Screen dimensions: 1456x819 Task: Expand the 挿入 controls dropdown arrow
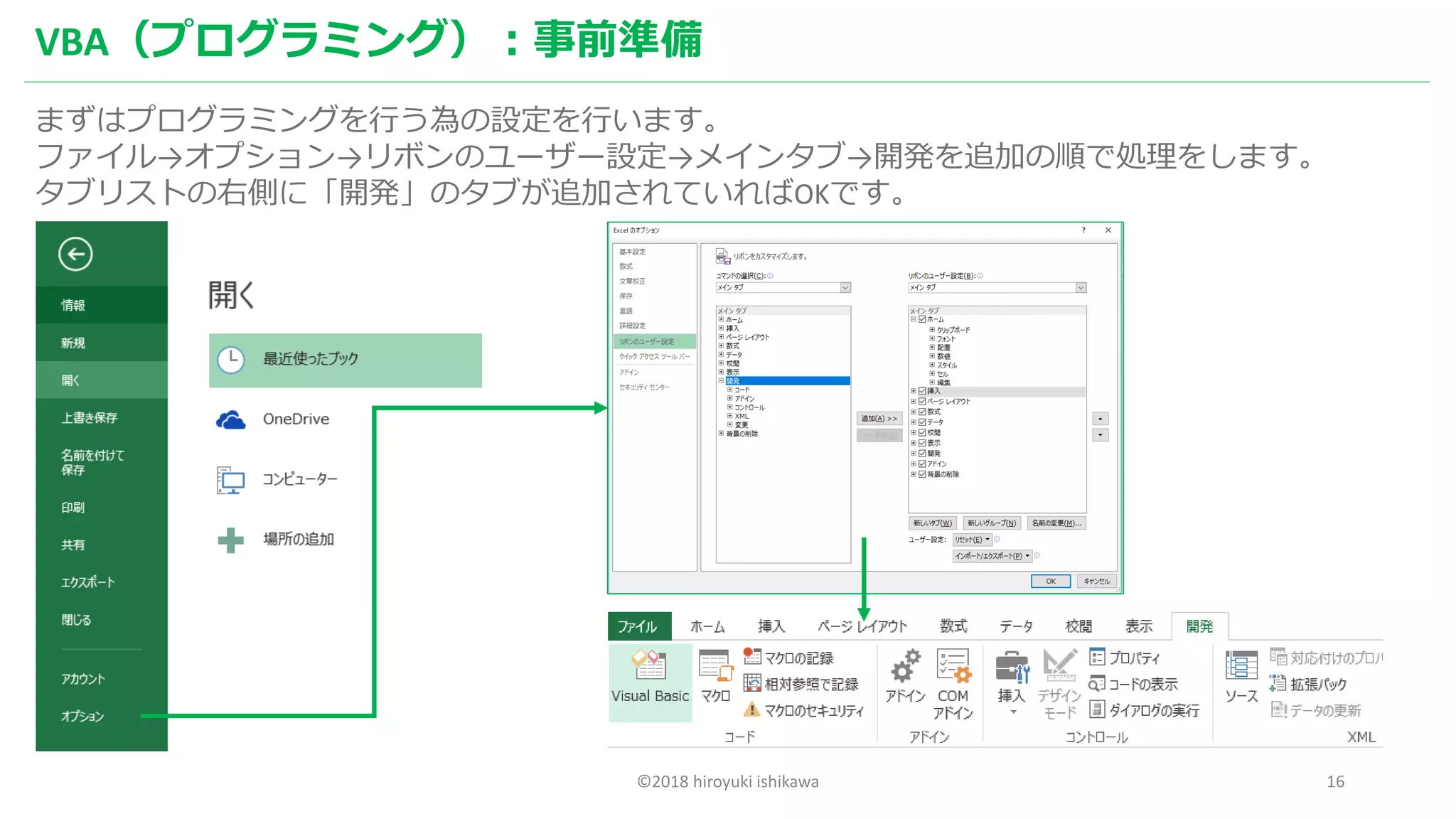(x=1013, y=712)
